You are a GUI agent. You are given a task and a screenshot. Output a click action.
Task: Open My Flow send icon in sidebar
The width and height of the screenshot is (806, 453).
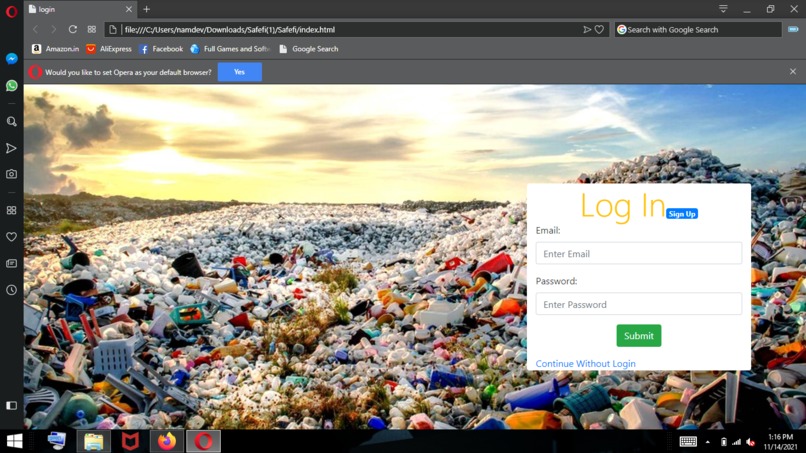(x=11, y=149)
